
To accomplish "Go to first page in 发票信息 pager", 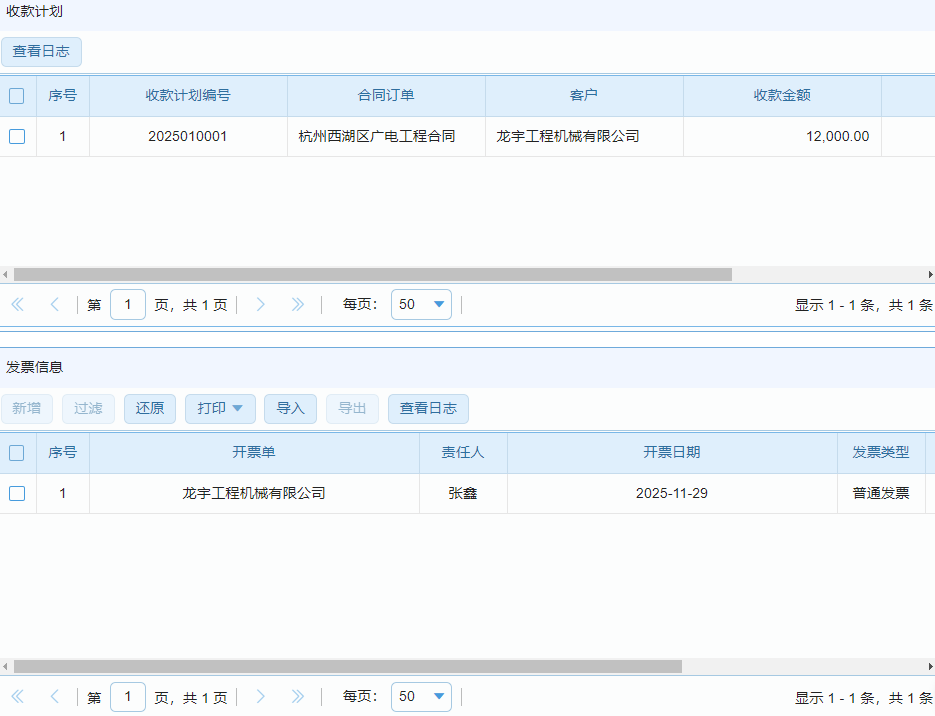I will [x=17, y=697].
